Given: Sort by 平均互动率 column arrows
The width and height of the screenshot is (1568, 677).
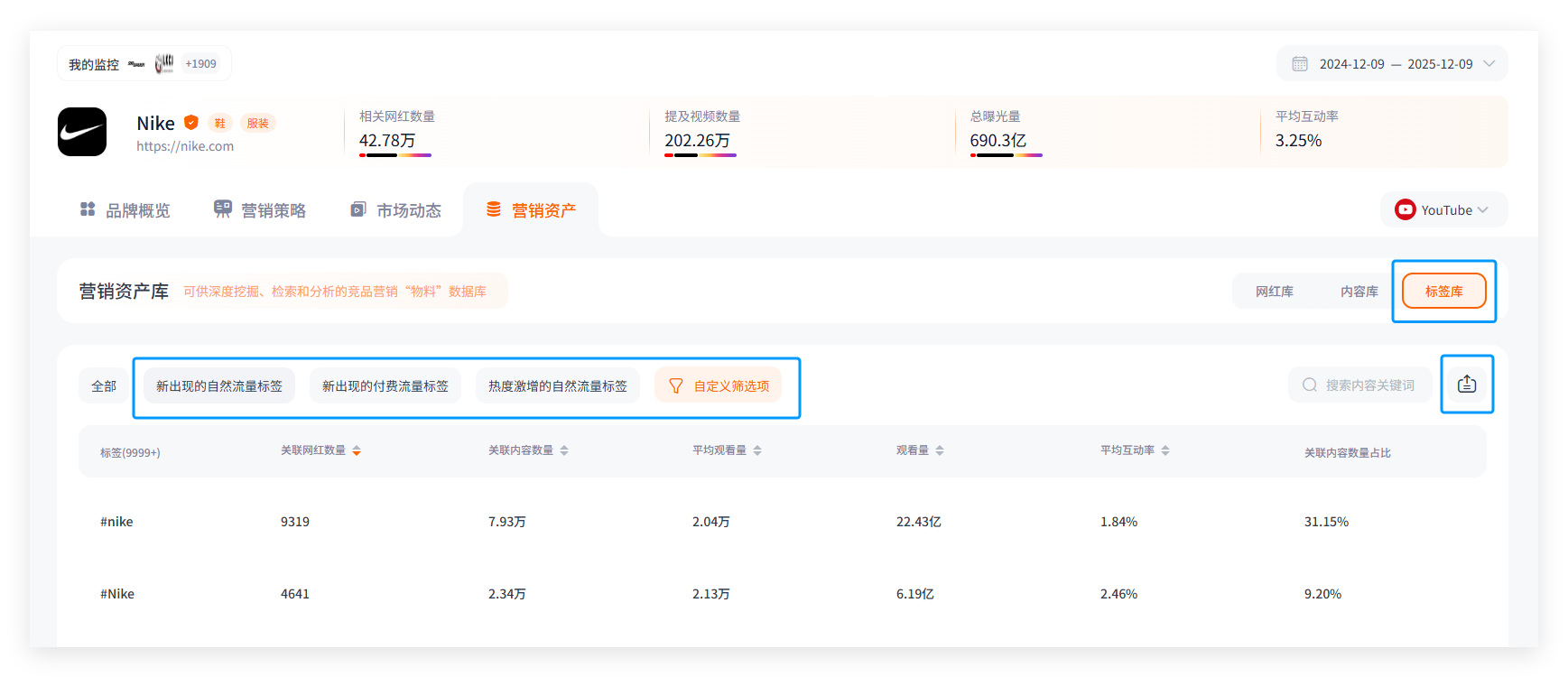Looking at the screenshot, I should pos(1165,450).
